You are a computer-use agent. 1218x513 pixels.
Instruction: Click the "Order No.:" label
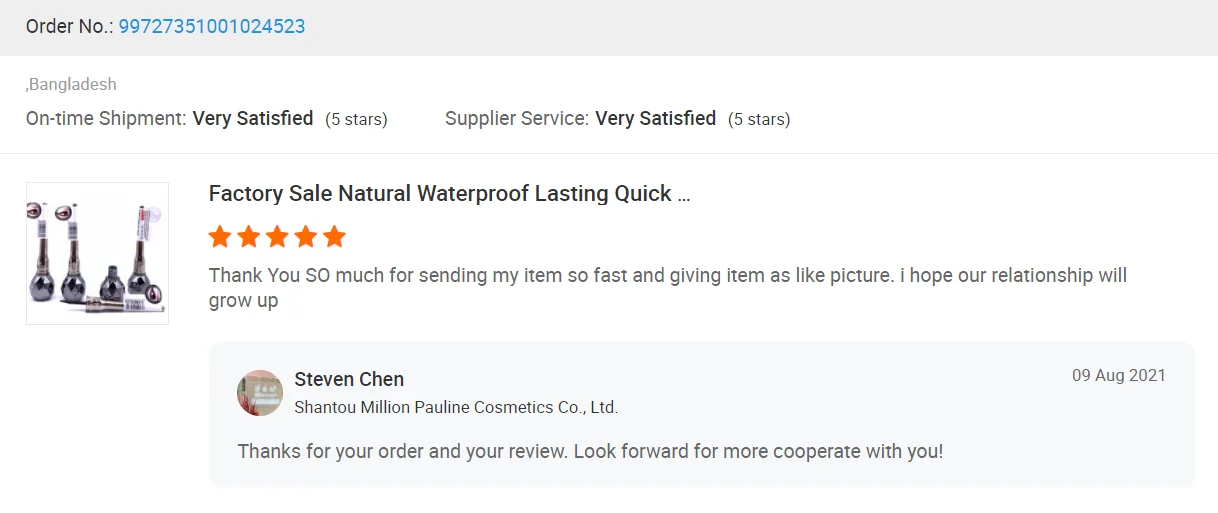pos(70,27)
